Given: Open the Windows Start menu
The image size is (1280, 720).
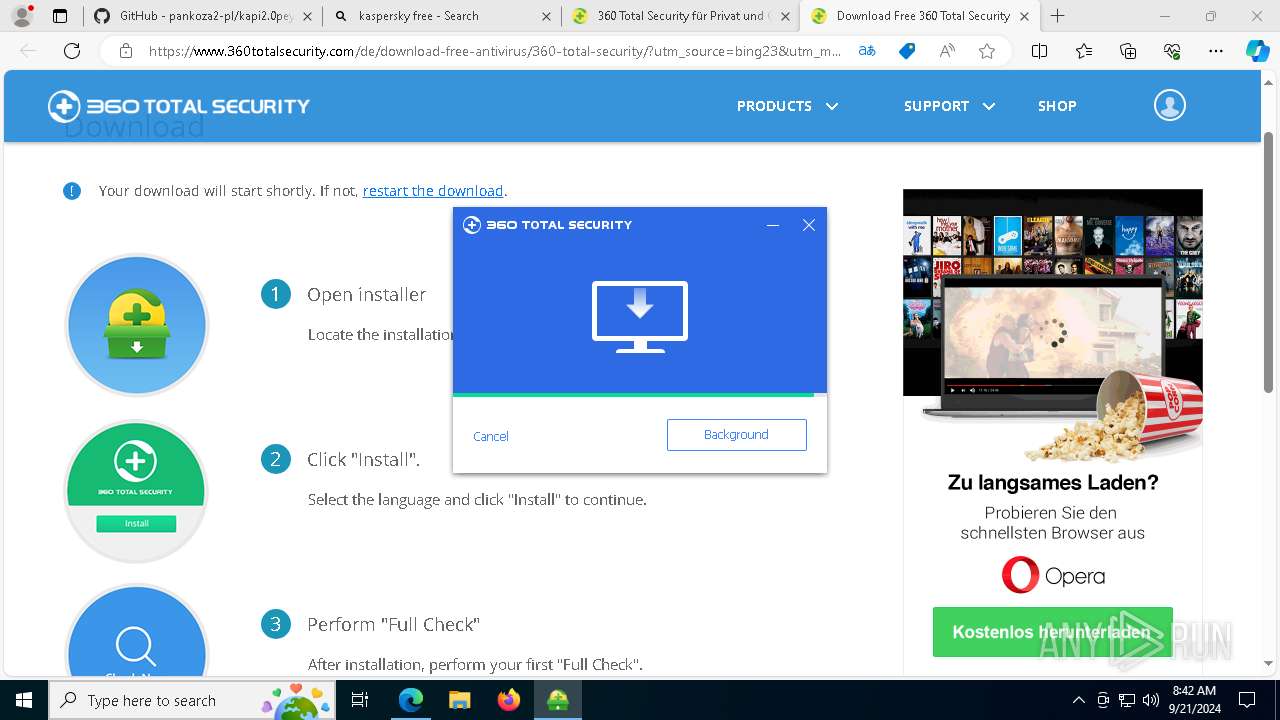Looking at the screenshot, I should point(24,700).
